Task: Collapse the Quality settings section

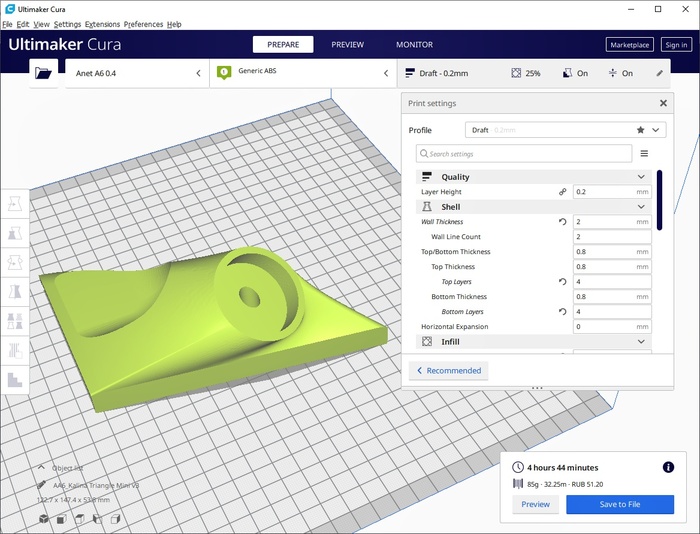Action: 641,177
